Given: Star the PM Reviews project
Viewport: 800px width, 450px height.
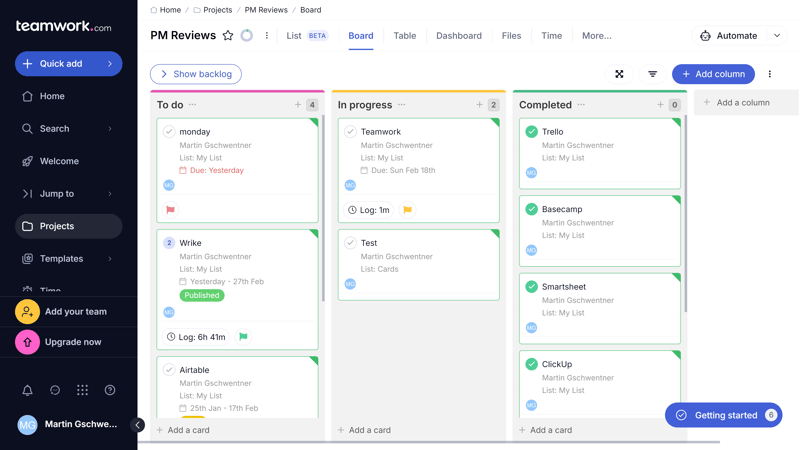Looking at the screenshot, I should tap(228, 35).
